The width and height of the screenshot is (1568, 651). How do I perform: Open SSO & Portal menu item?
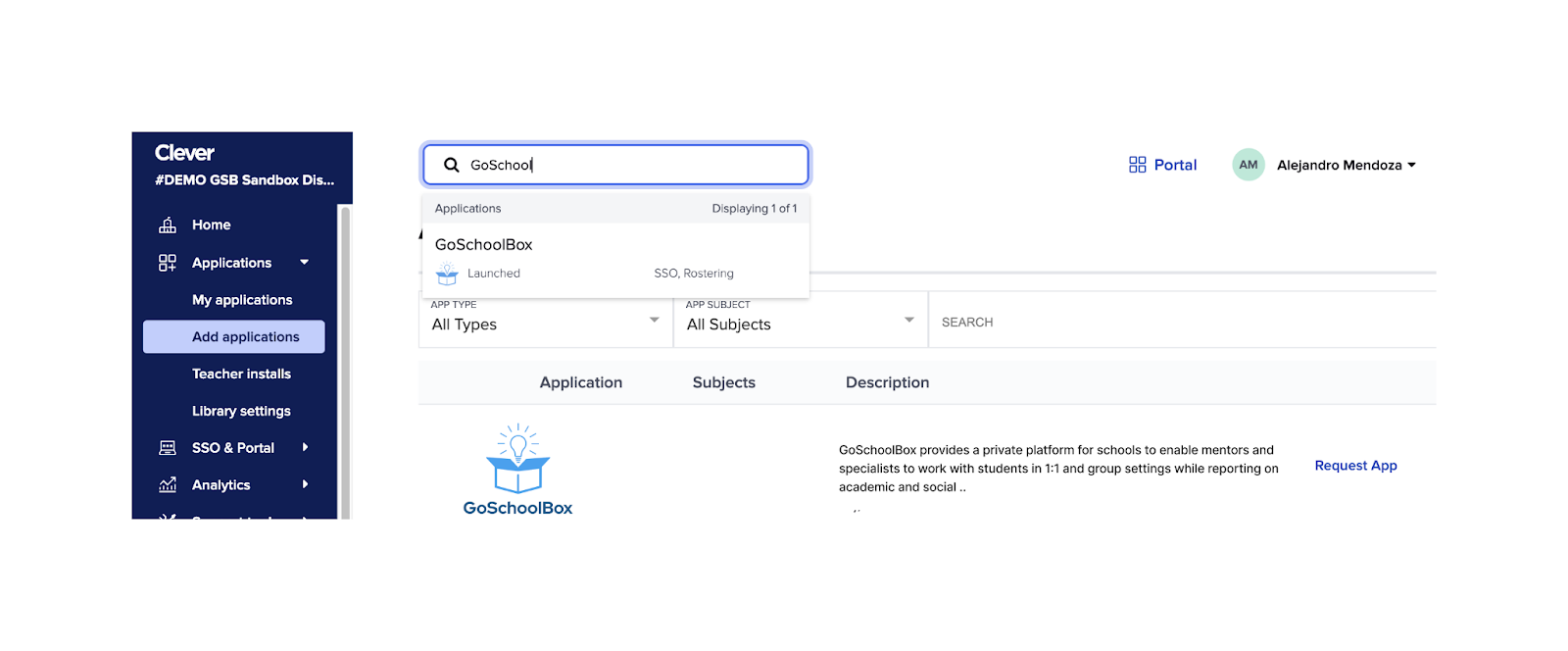[x=233, y=448]
